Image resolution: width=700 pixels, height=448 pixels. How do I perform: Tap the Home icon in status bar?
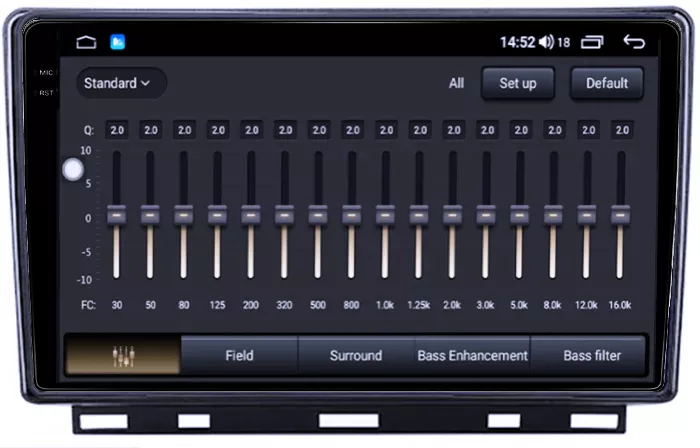pos(86,42)
